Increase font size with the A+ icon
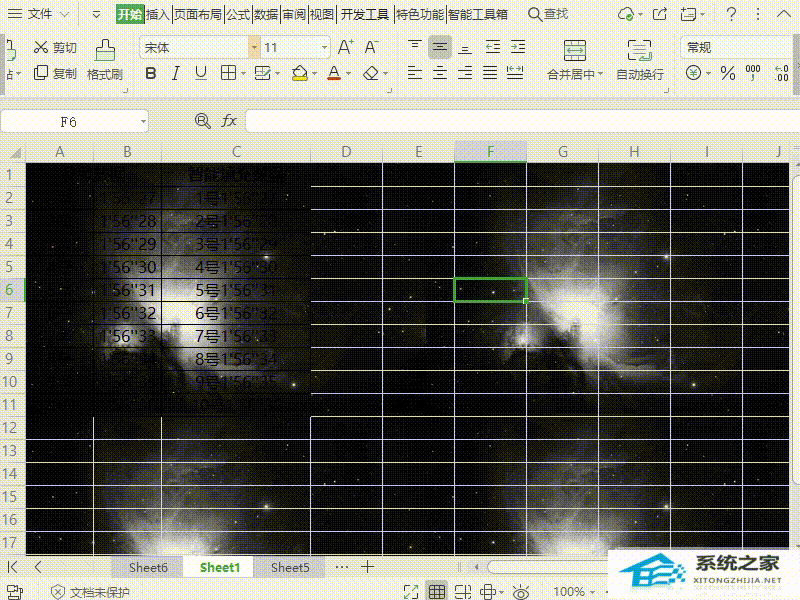The width and height of the screenshot is (800, 600). (345, 47)
